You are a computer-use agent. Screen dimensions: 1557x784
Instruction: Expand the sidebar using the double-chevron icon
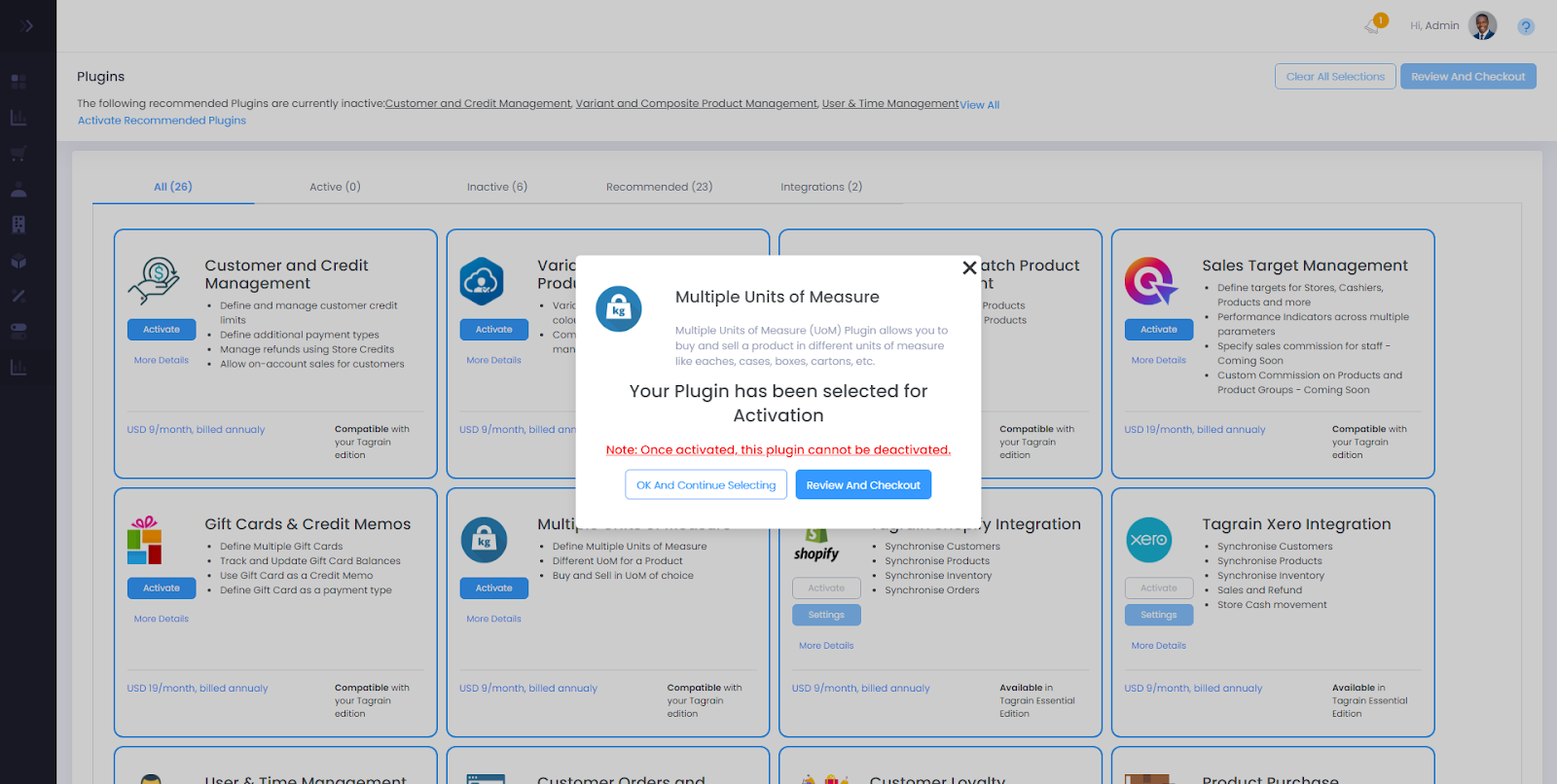tap(26, 26)
